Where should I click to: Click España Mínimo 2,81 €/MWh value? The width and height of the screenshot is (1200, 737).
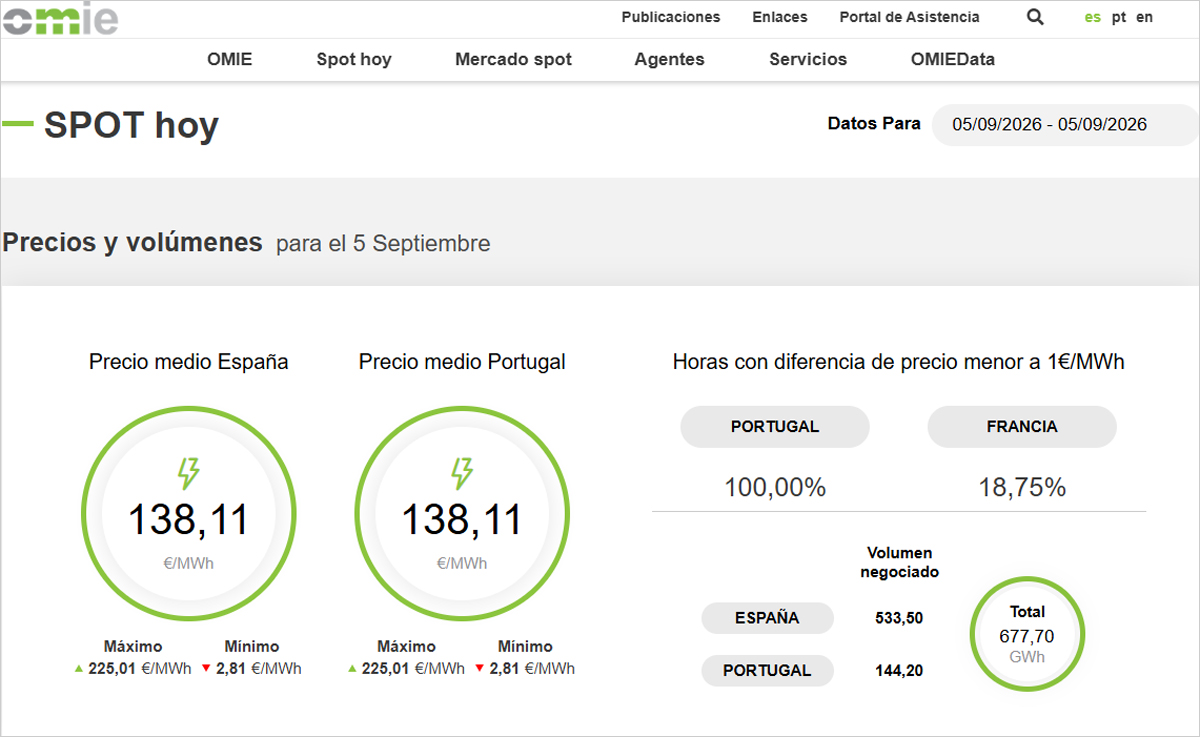[258, 669]
